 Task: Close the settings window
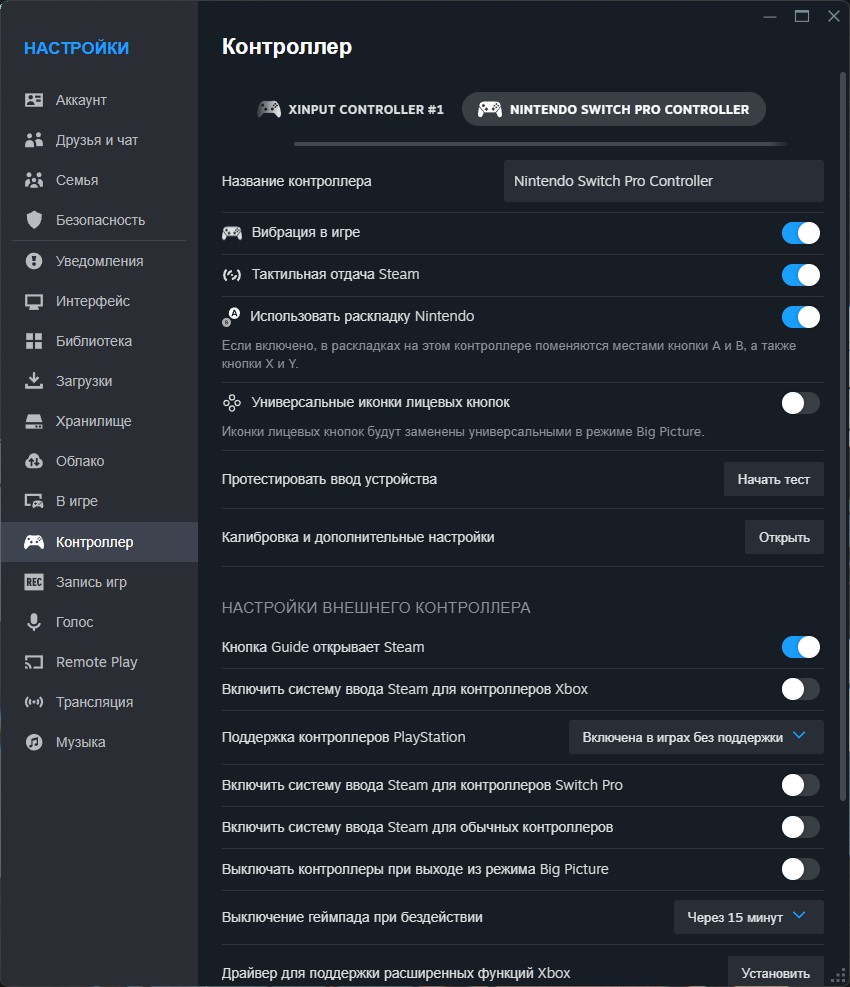pos(834,16)
